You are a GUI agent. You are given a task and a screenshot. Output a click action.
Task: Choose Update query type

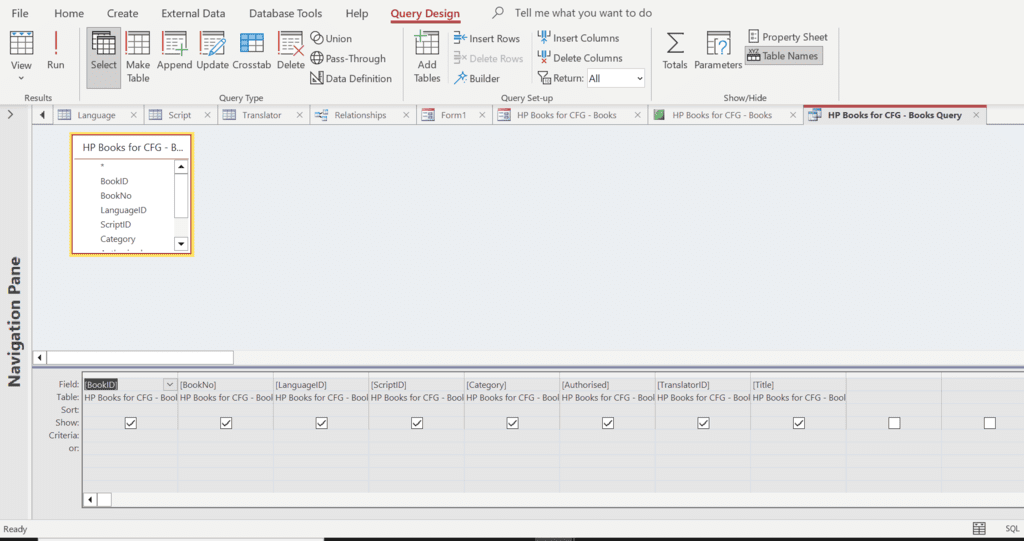(212, 51)
